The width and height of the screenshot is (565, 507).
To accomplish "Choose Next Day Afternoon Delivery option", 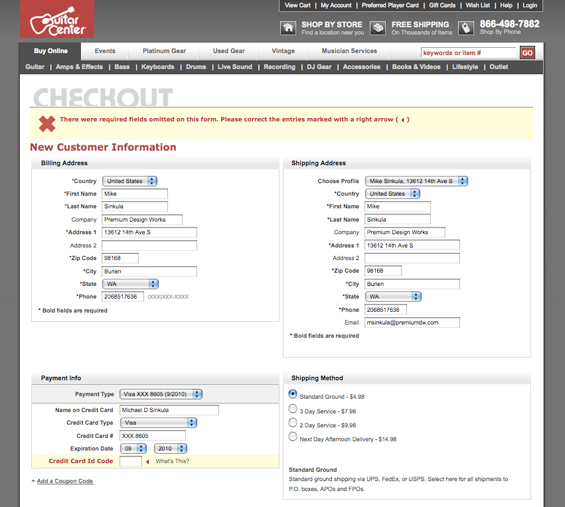I will (x=293, y=437).
